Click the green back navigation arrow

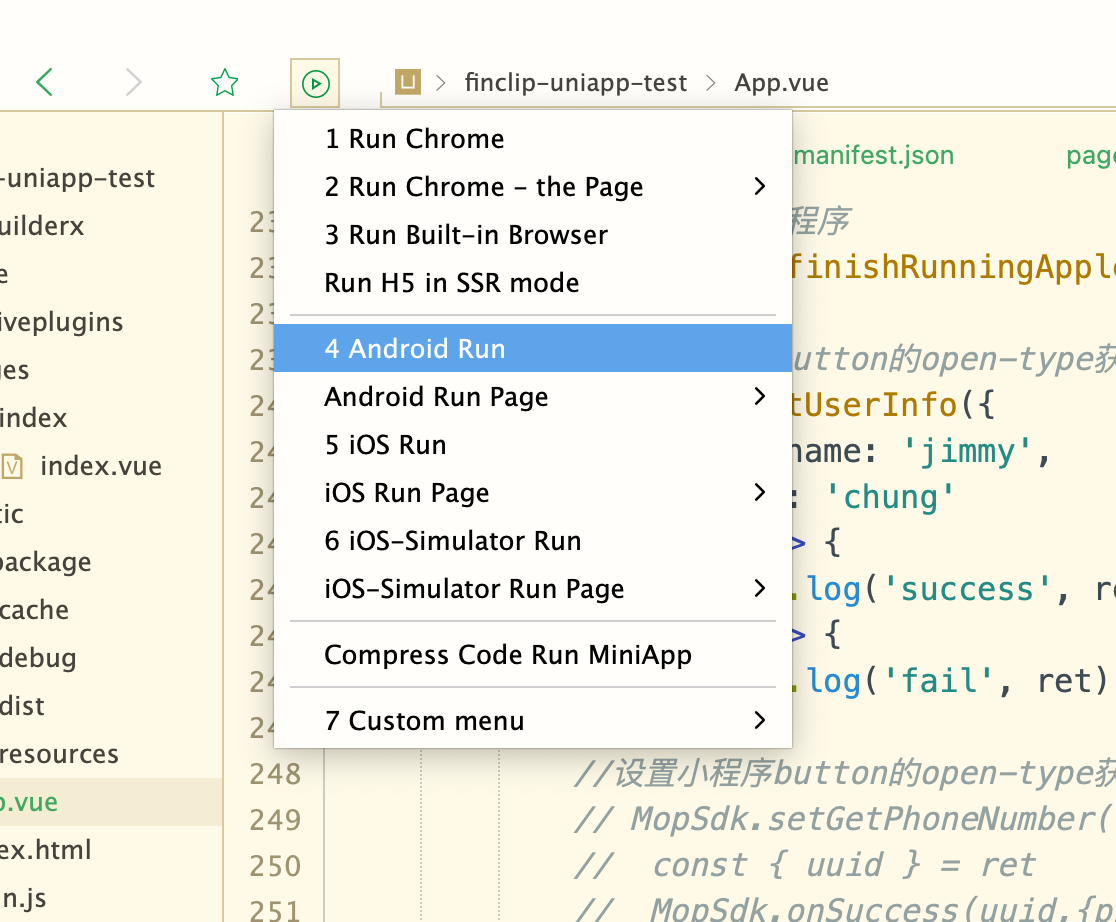(44, 82)
